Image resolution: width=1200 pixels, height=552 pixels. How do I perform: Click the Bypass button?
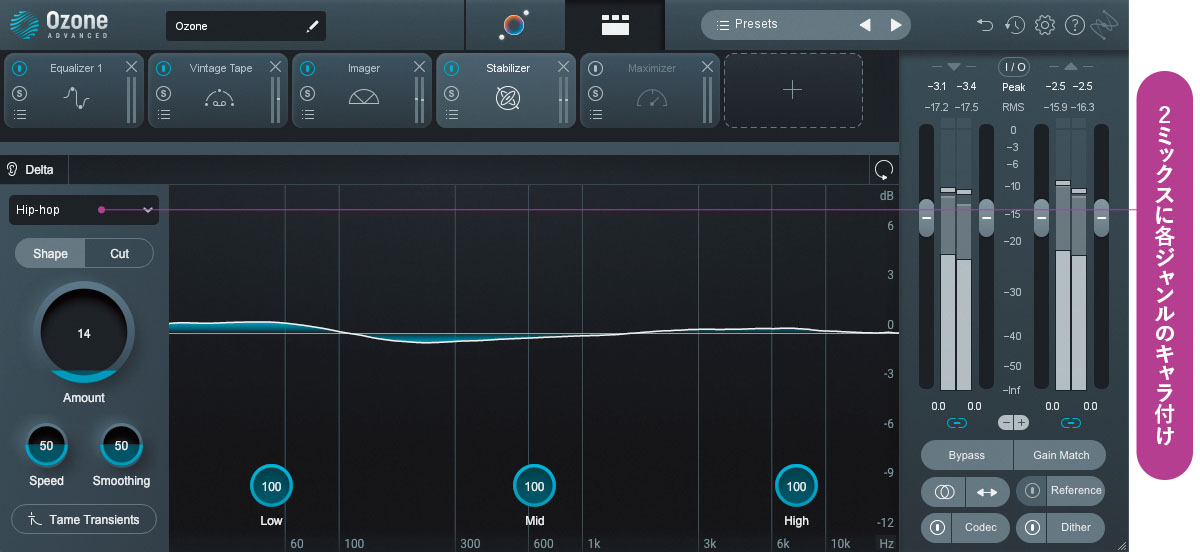pos(967,455)
